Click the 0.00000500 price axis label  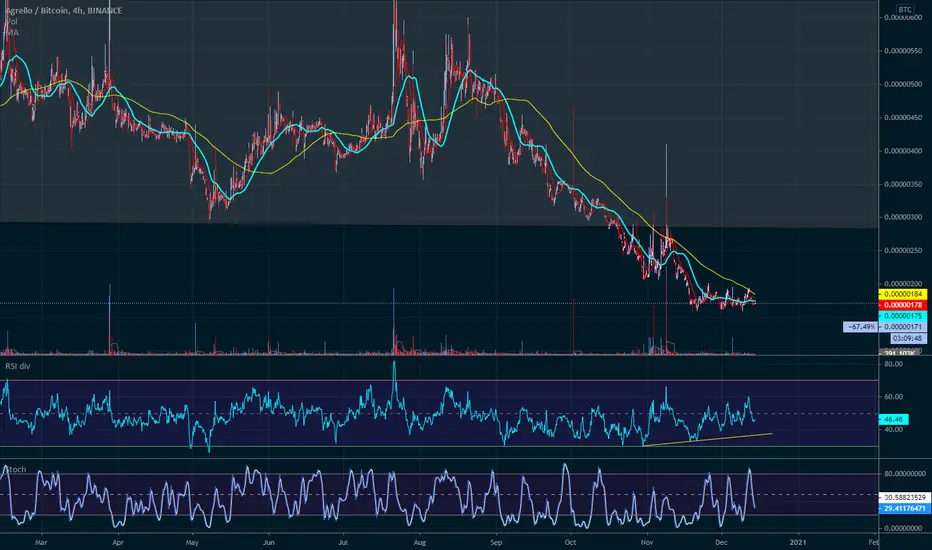[903, 84]
